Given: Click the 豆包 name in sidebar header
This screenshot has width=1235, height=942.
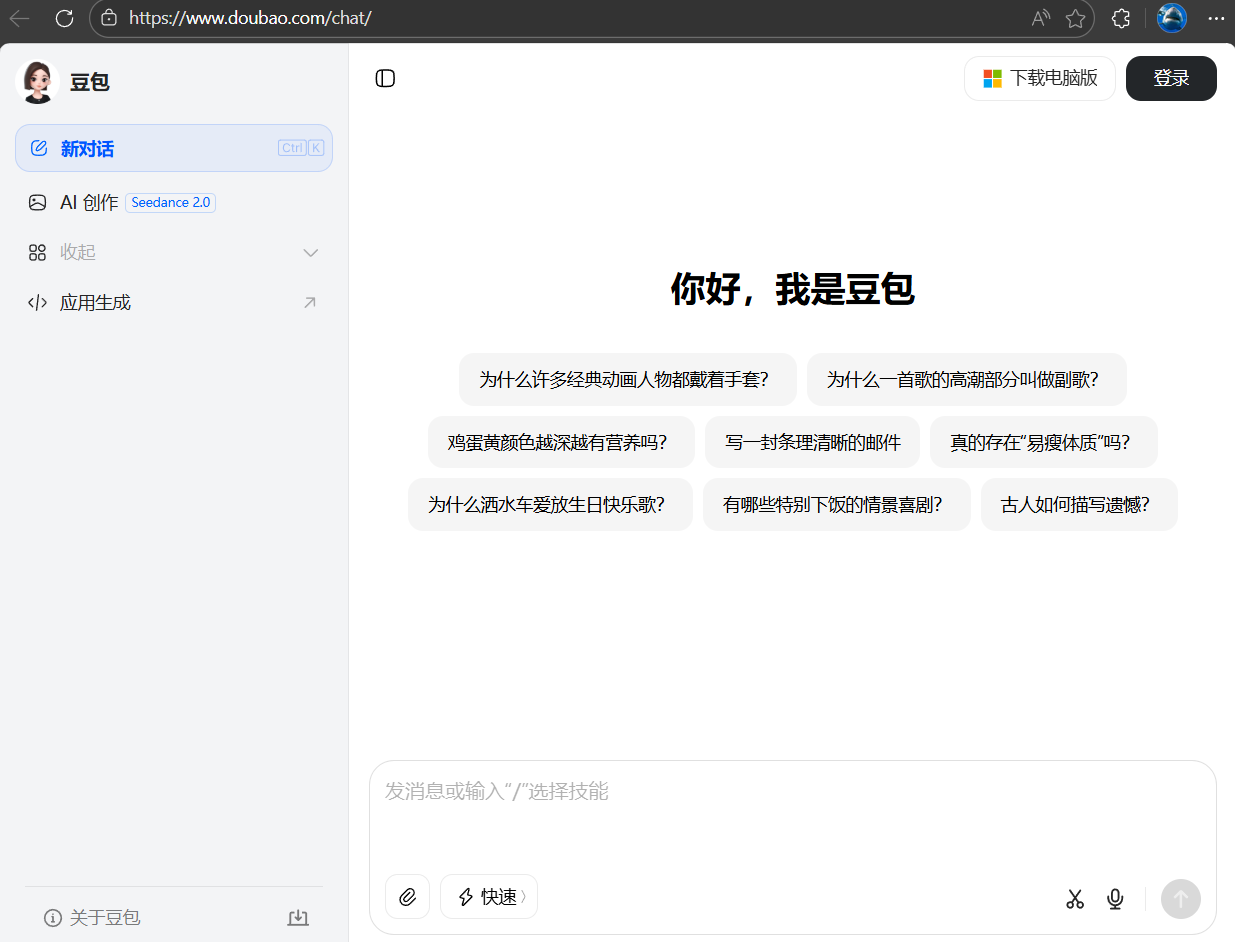Looking at the screenshot, I should (x=89, y=82).
